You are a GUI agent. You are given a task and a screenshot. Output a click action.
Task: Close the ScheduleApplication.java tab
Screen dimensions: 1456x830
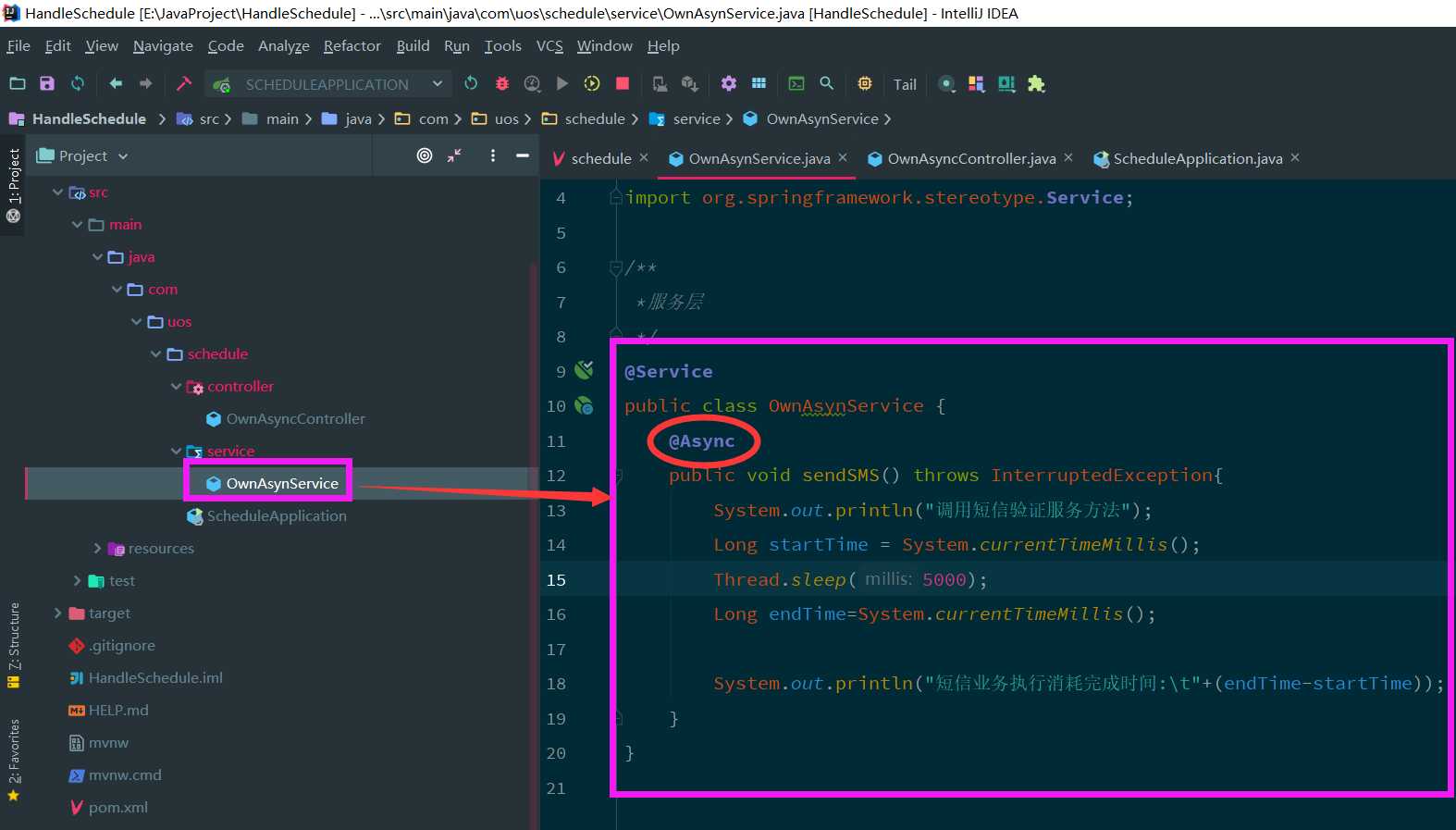[x=1295, y=157]
